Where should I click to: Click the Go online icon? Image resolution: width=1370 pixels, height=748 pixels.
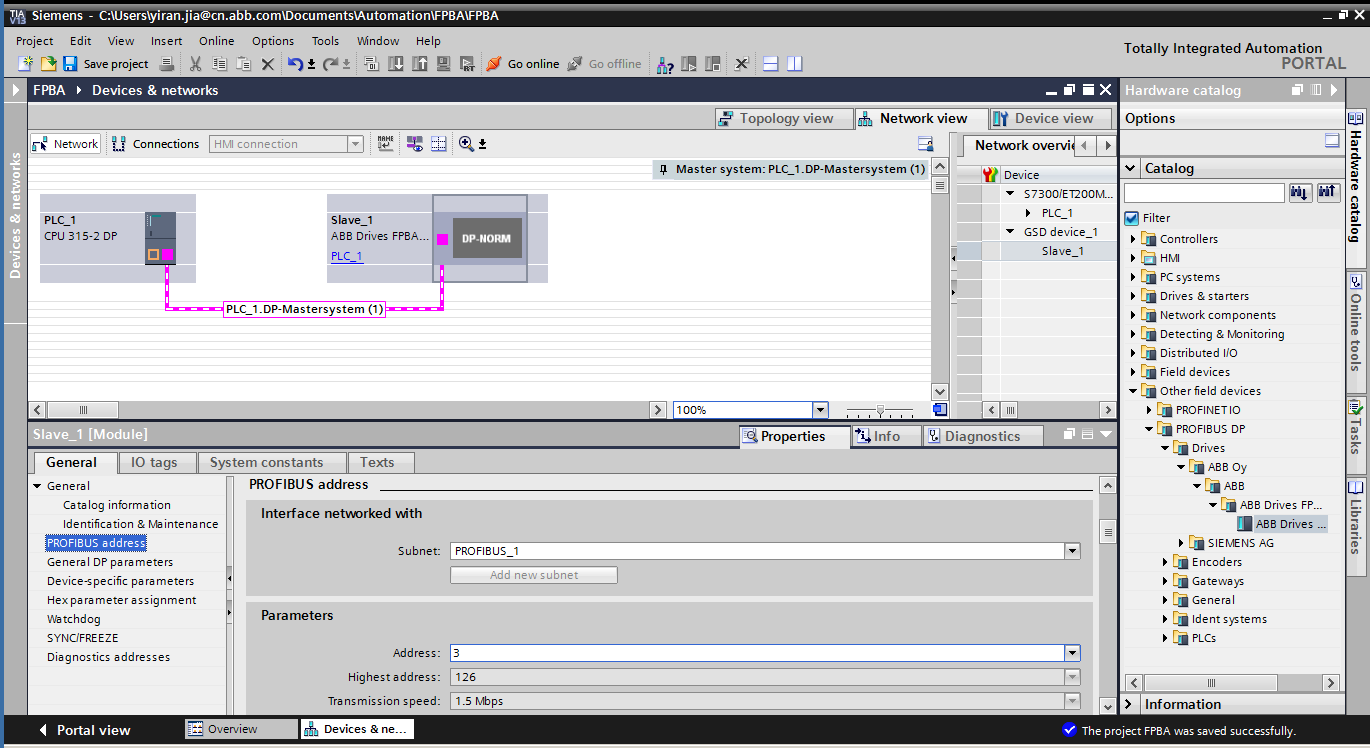click(x=494, y=64)
